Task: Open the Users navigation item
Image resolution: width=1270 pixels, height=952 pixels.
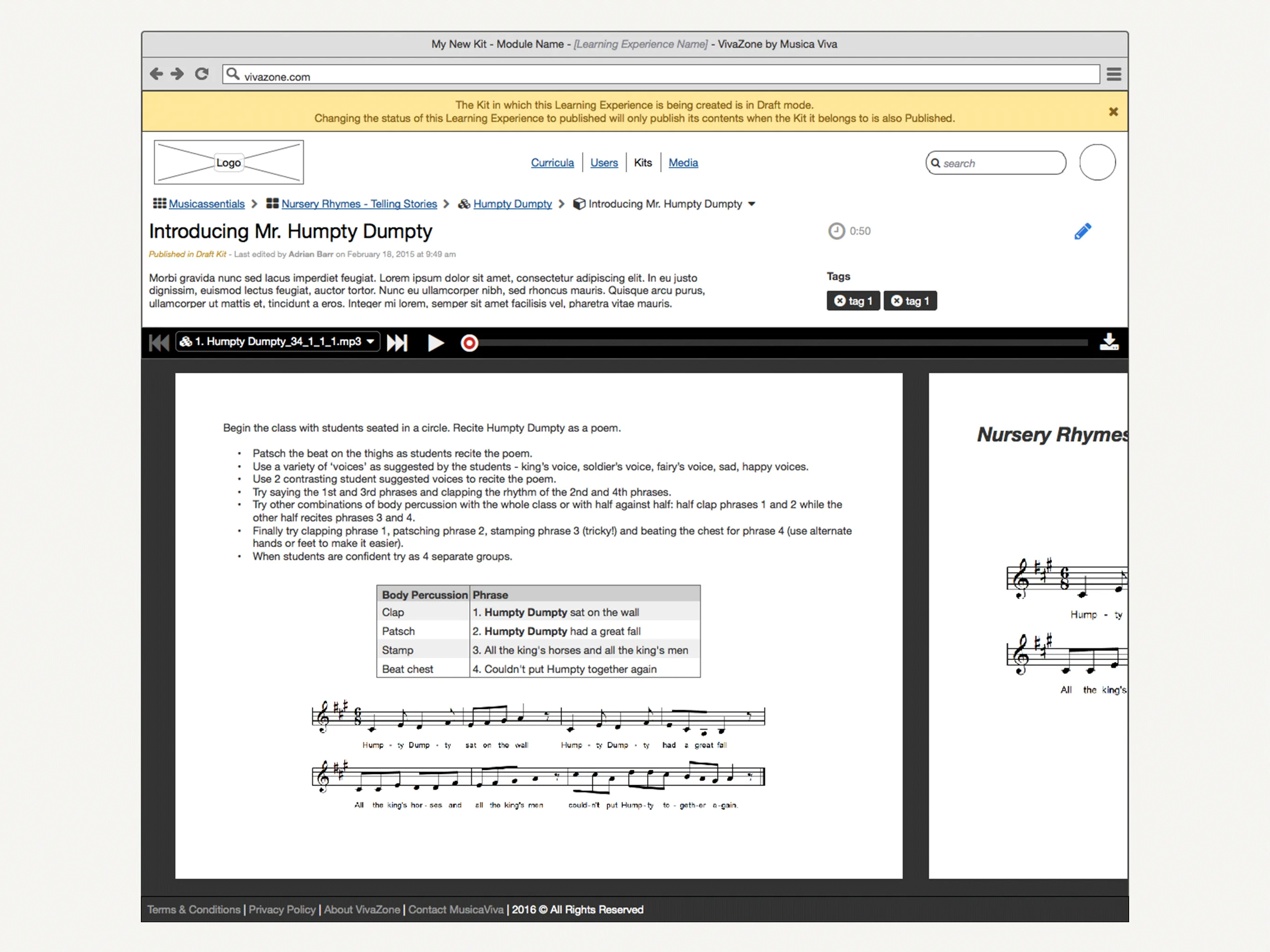Action: tap(603, 163)
